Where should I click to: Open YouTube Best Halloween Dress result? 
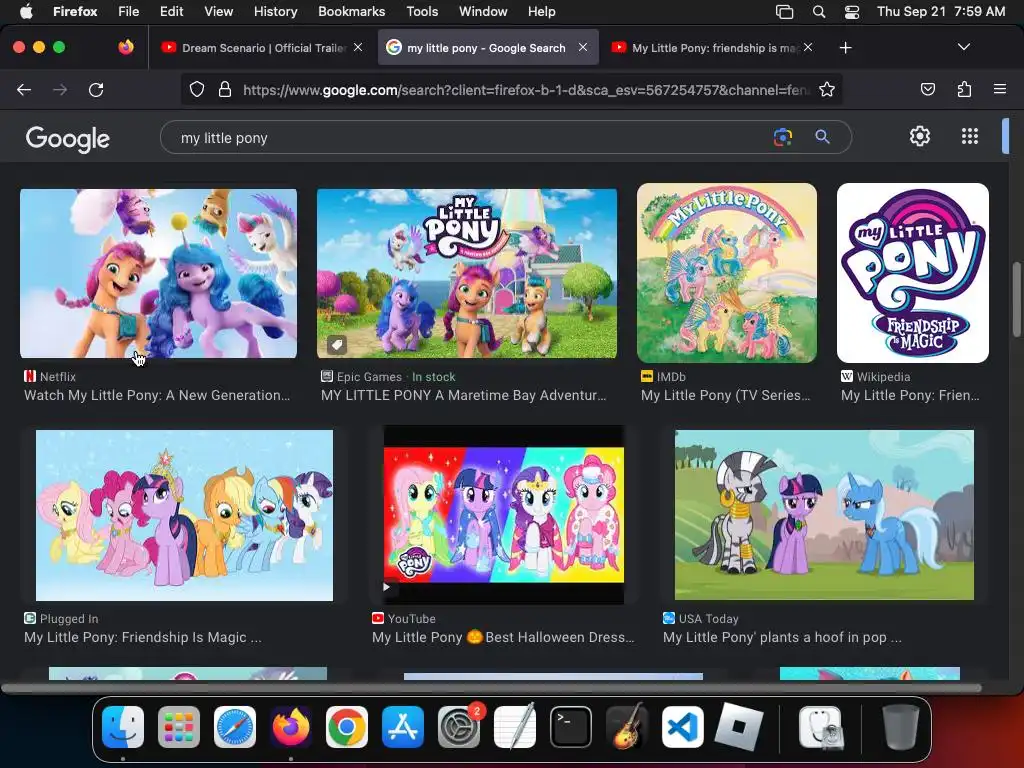coord(503,637)
